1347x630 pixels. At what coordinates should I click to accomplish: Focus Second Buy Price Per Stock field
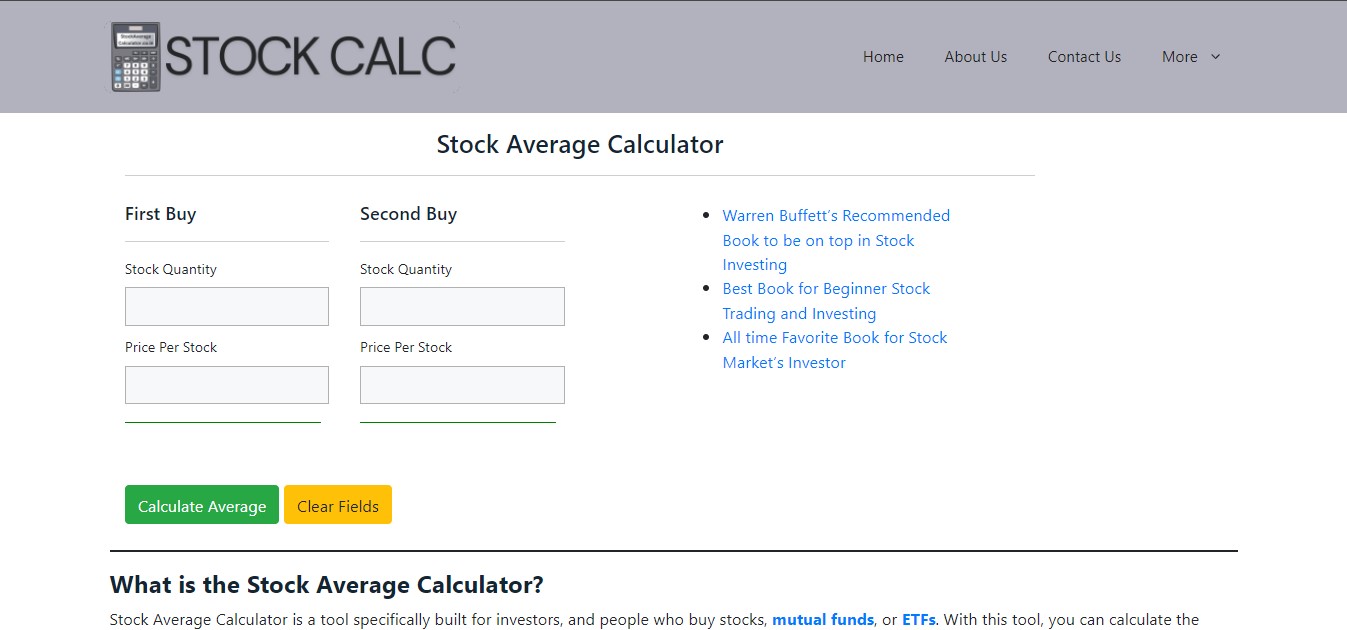coord(462,384)
